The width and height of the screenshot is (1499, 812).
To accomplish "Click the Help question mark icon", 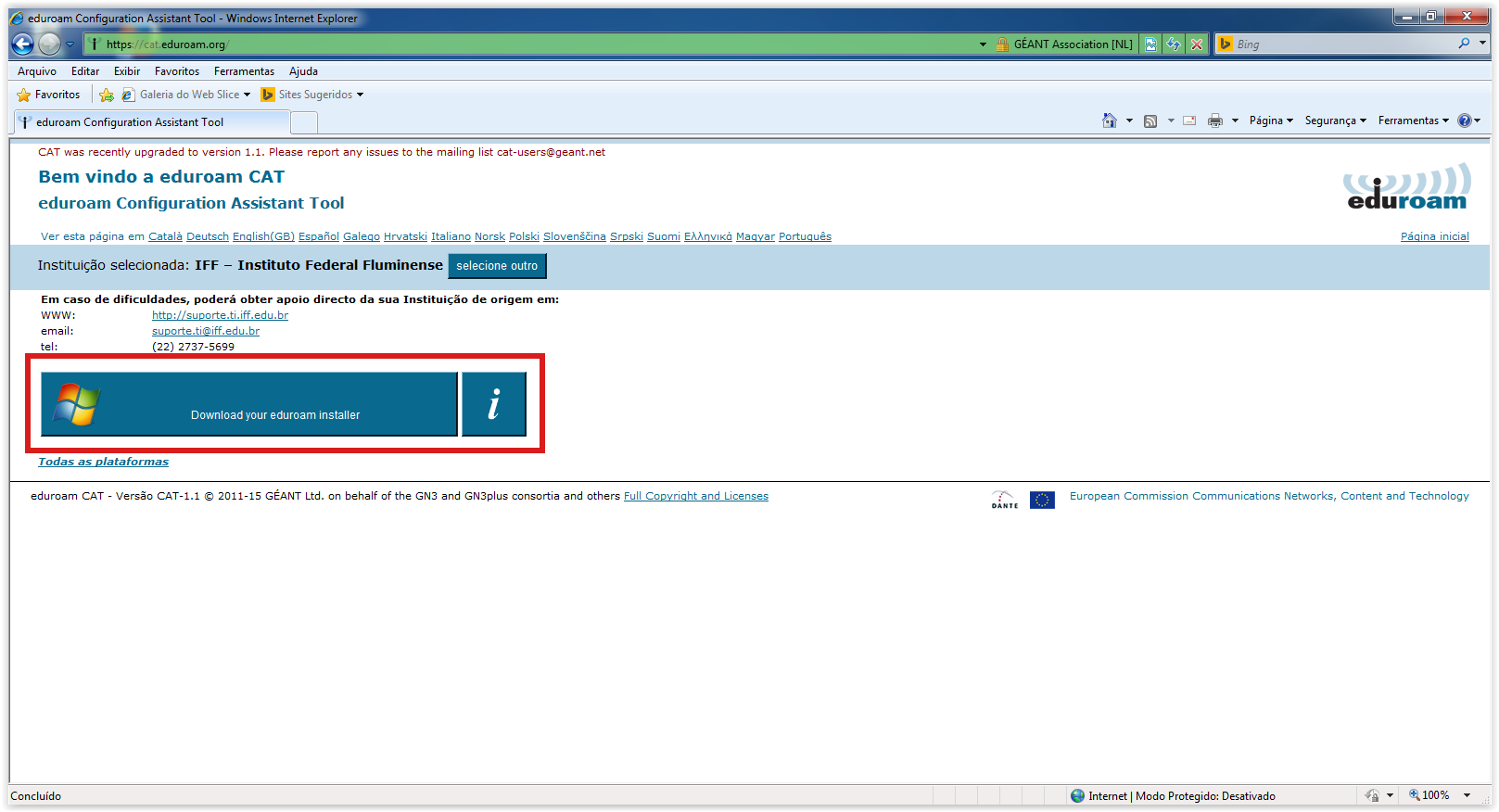I will [x=1465, y=121].
